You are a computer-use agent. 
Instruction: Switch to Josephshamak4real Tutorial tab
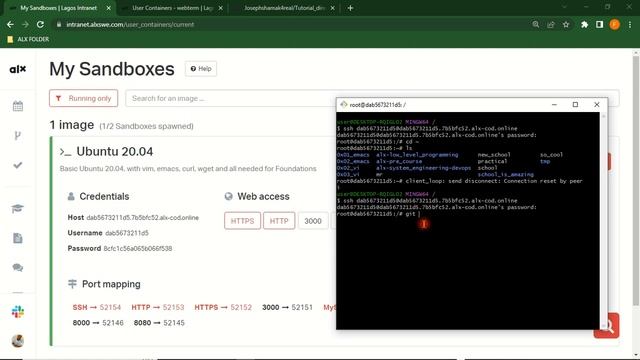coord(284,8)
